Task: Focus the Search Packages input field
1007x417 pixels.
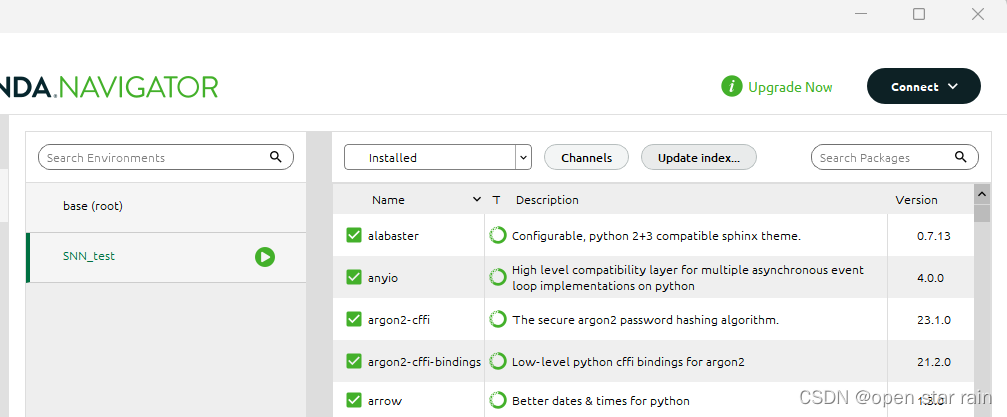Action: (880, 157)
